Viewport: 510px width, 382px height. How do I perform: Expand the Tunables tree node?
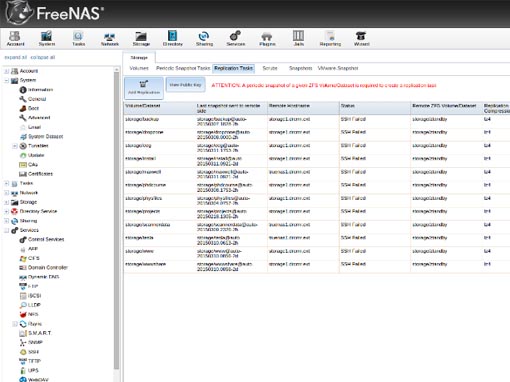(15, 146)
